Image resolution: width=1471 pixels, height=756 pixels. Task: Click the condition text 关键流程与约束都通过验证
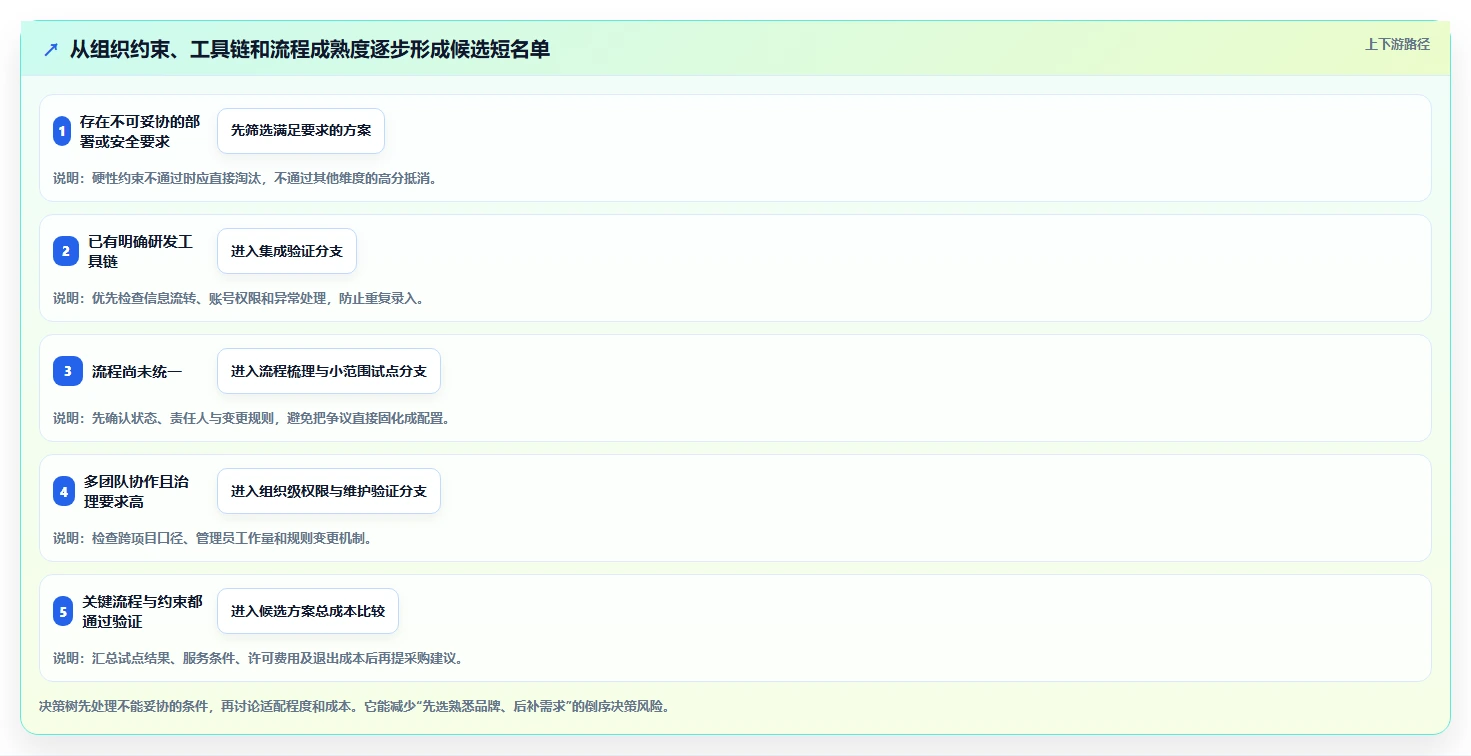pyautogui.click(x=142, y=611)
